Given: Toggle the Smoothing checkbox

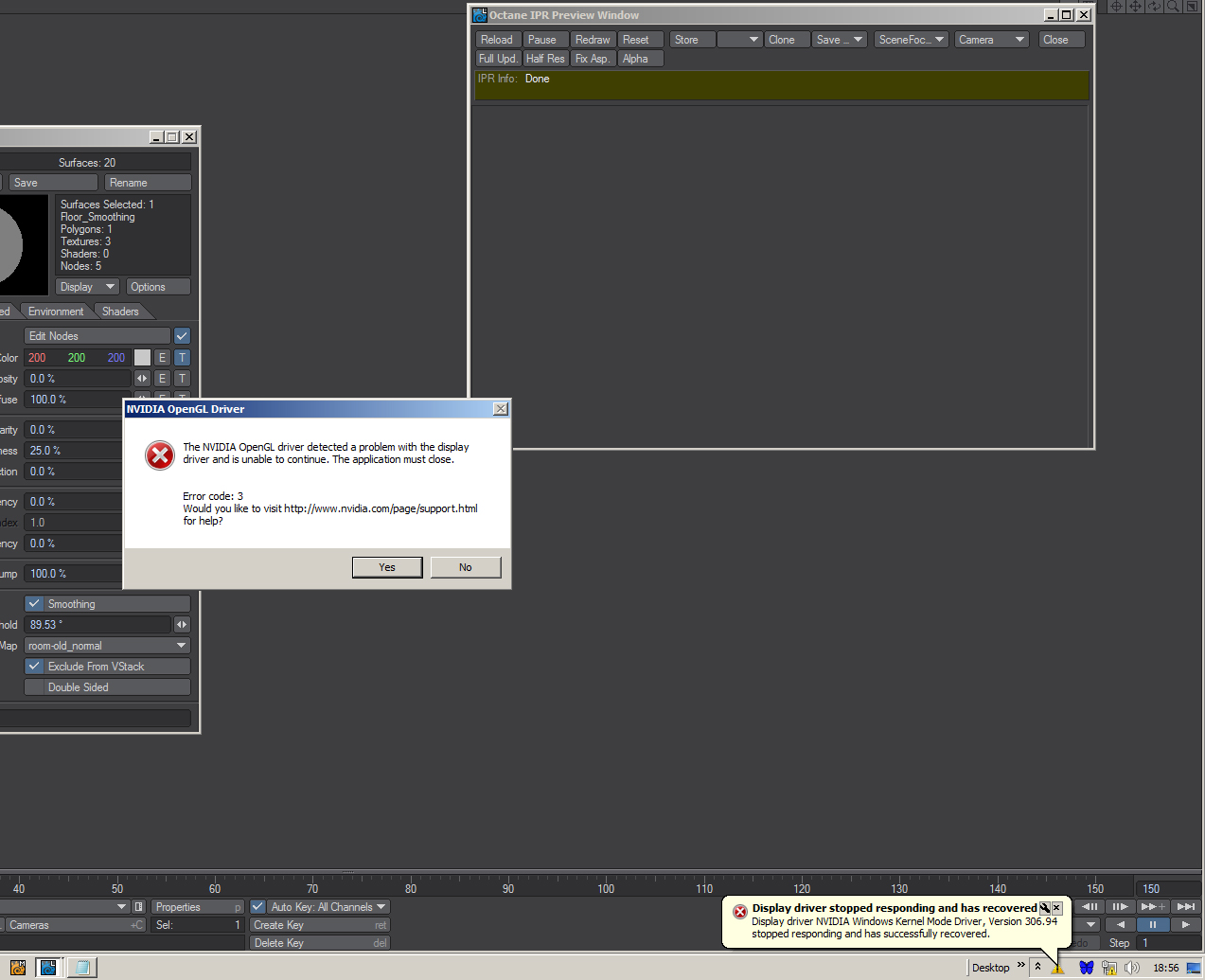Looking at the screenshot, I should tap(34, 604).
